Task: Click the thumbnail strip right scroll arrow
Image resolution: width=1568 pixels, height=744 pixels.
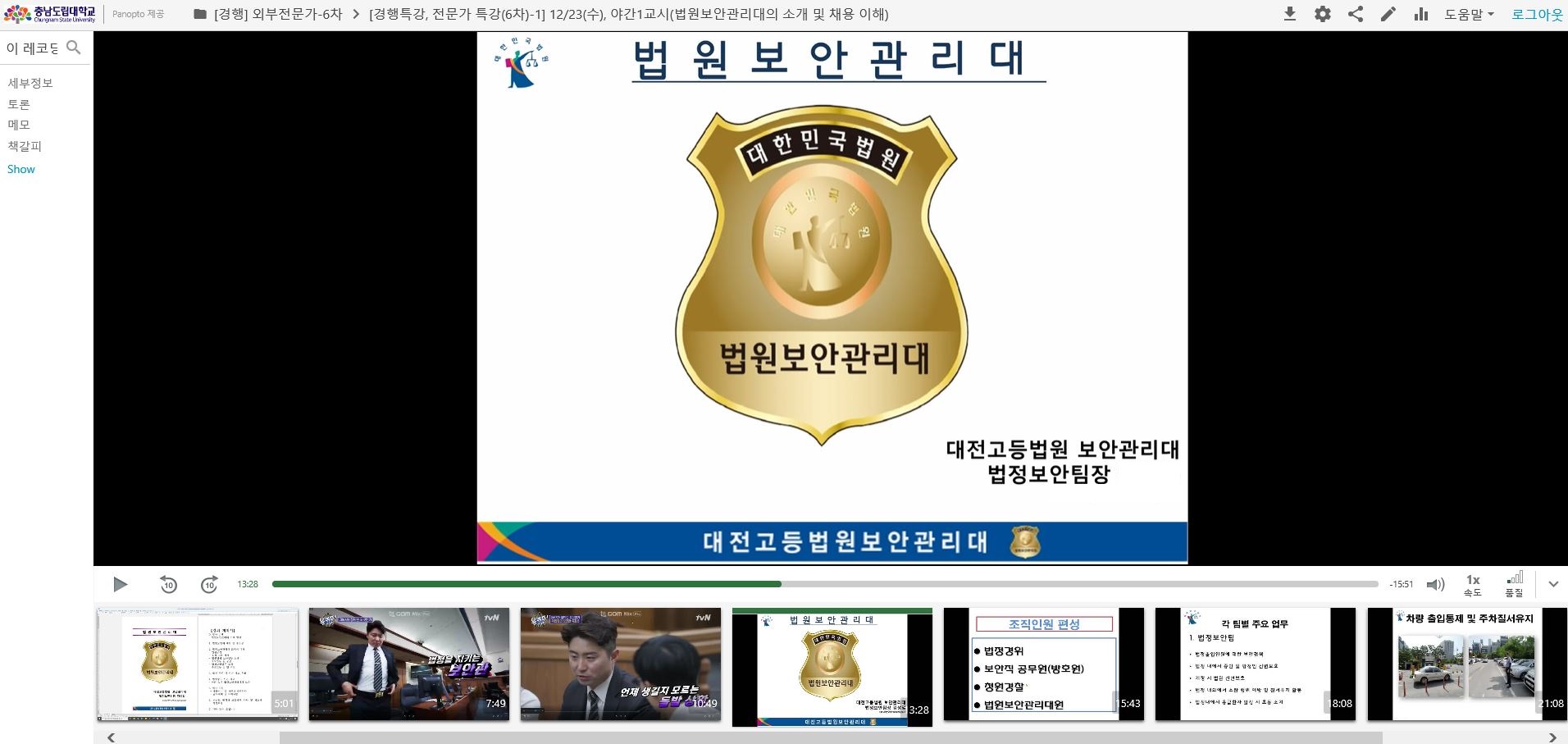Action: coord(1552,737)
